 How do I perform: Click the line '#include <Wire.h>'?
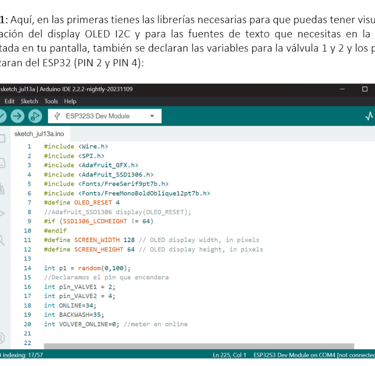click(76, 146)
